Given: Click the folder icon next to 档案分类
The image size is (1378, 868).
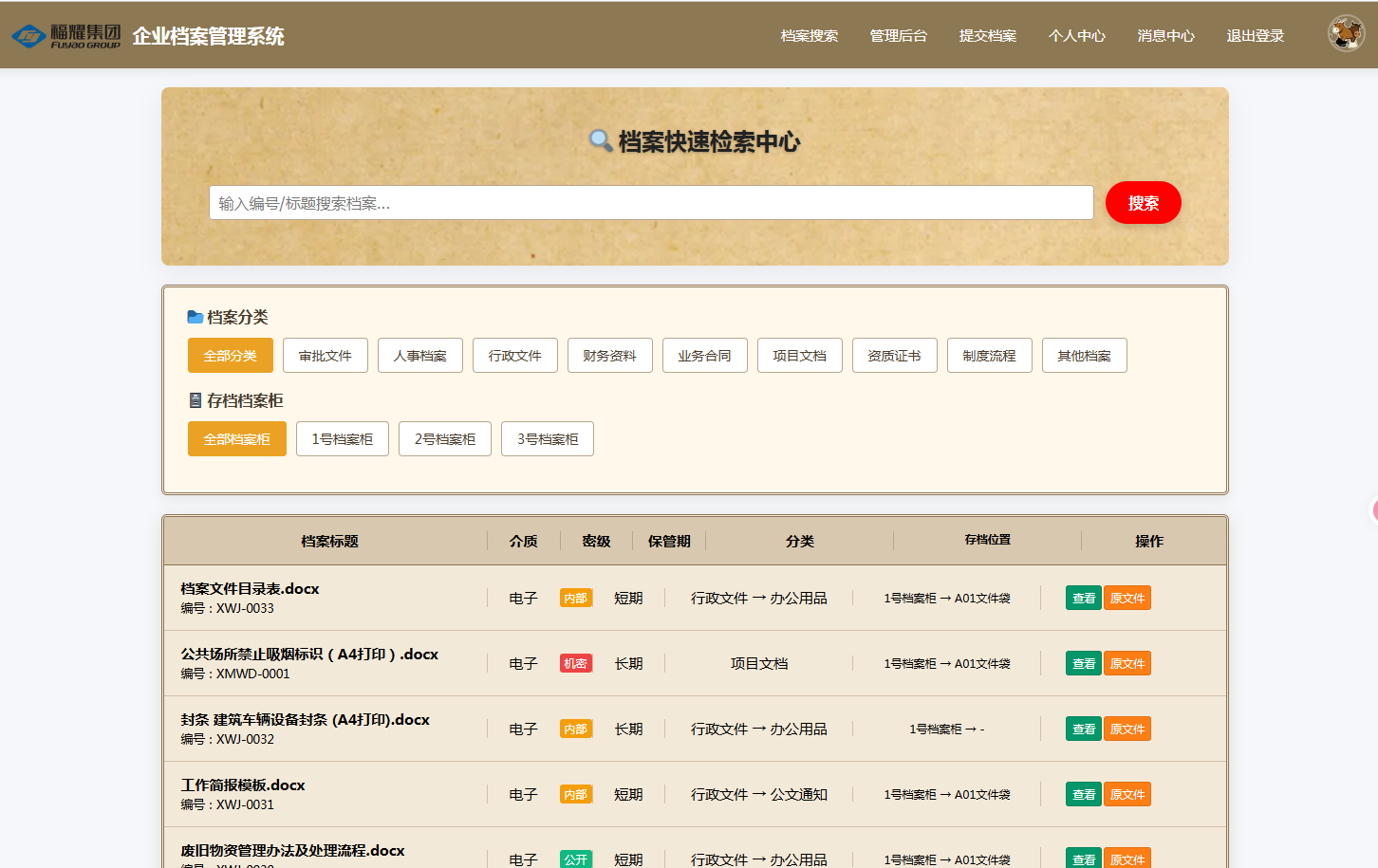Looking at the screenshot, I should point(195,317).
